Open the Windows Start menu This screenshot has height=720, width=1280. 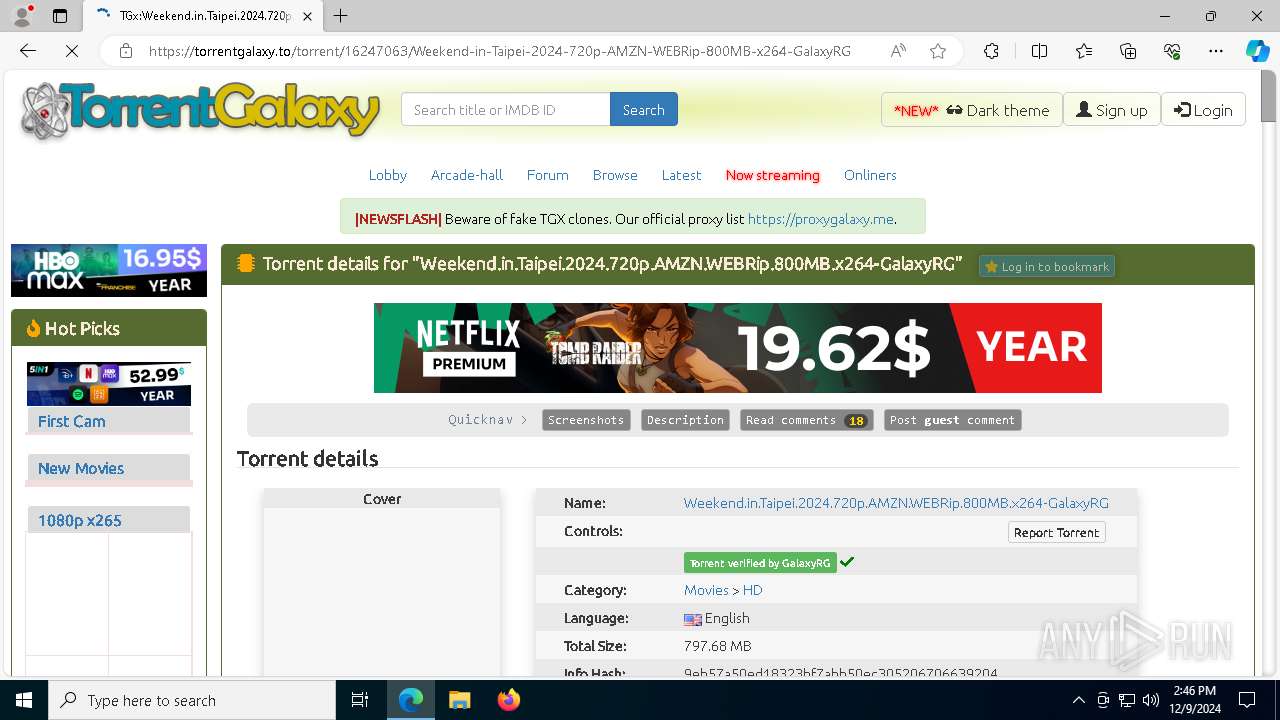point(24,700)
